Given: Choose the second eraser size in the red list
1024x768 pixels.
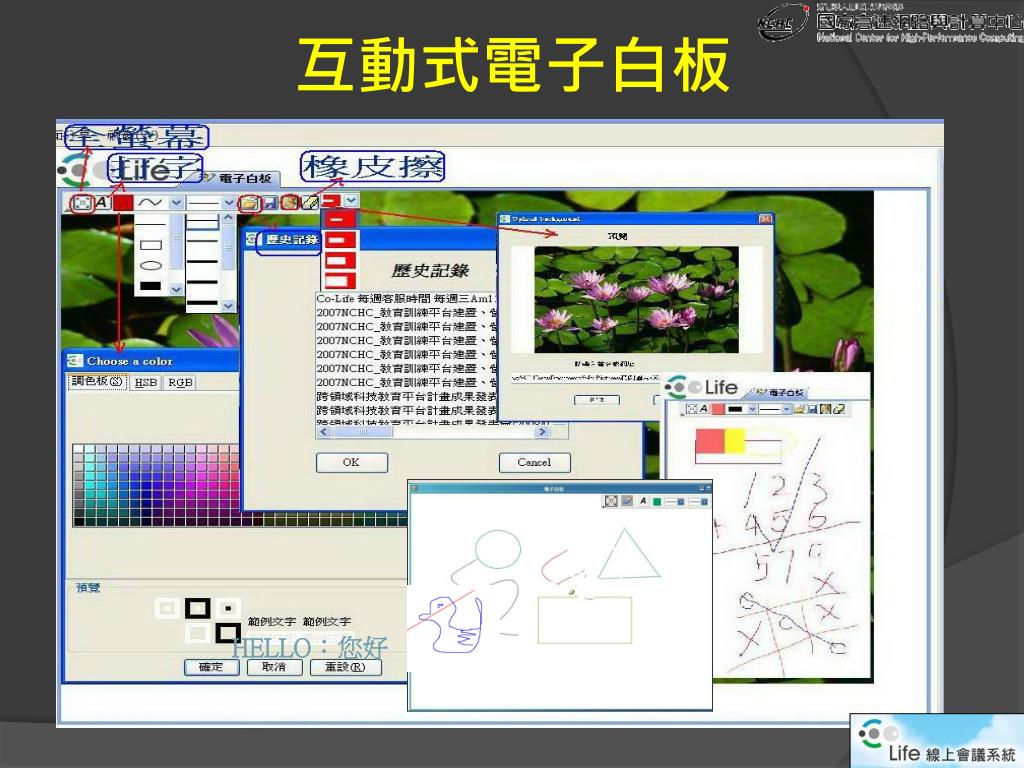Looking at the screenshot, I should [340, 240].
